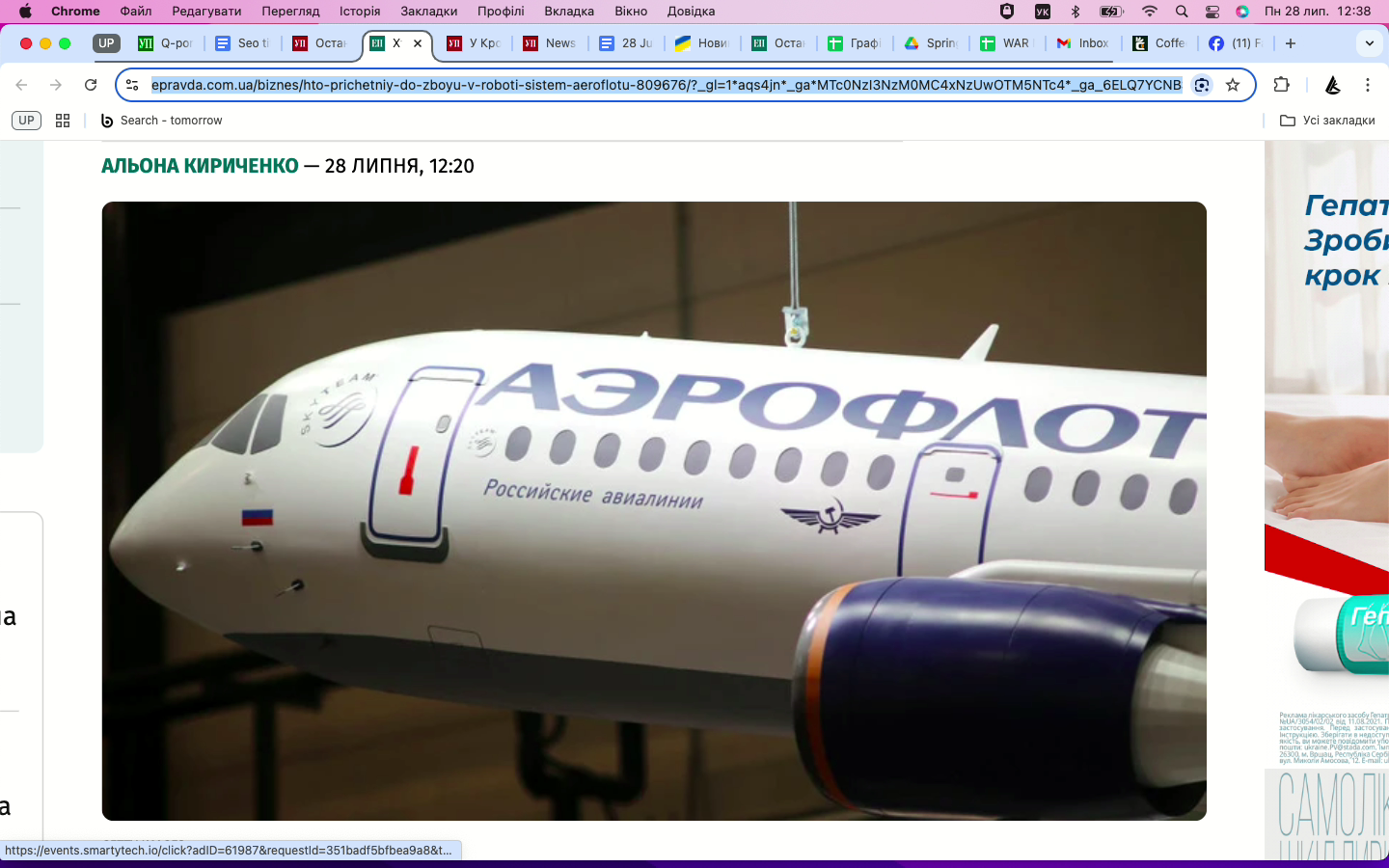Screen dimensions: 1389x868
Task: Click the new tab plus button
Action: tap(1291, 43)
